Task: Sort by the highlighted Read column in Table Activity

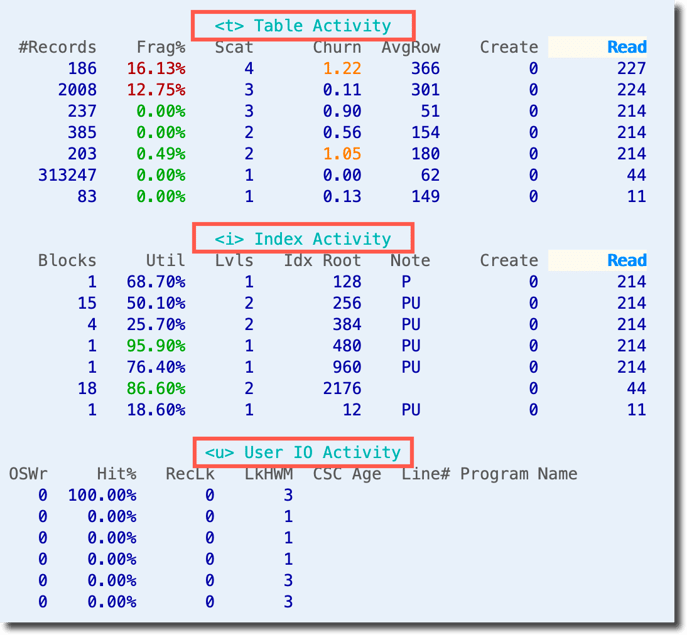Action: pos(626,47)
